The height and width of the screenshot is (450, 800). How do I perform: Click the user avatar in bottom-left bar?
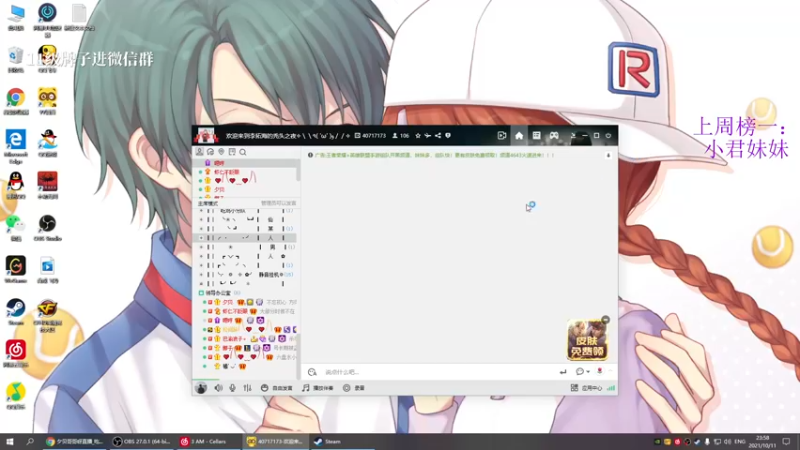(201, 388)
